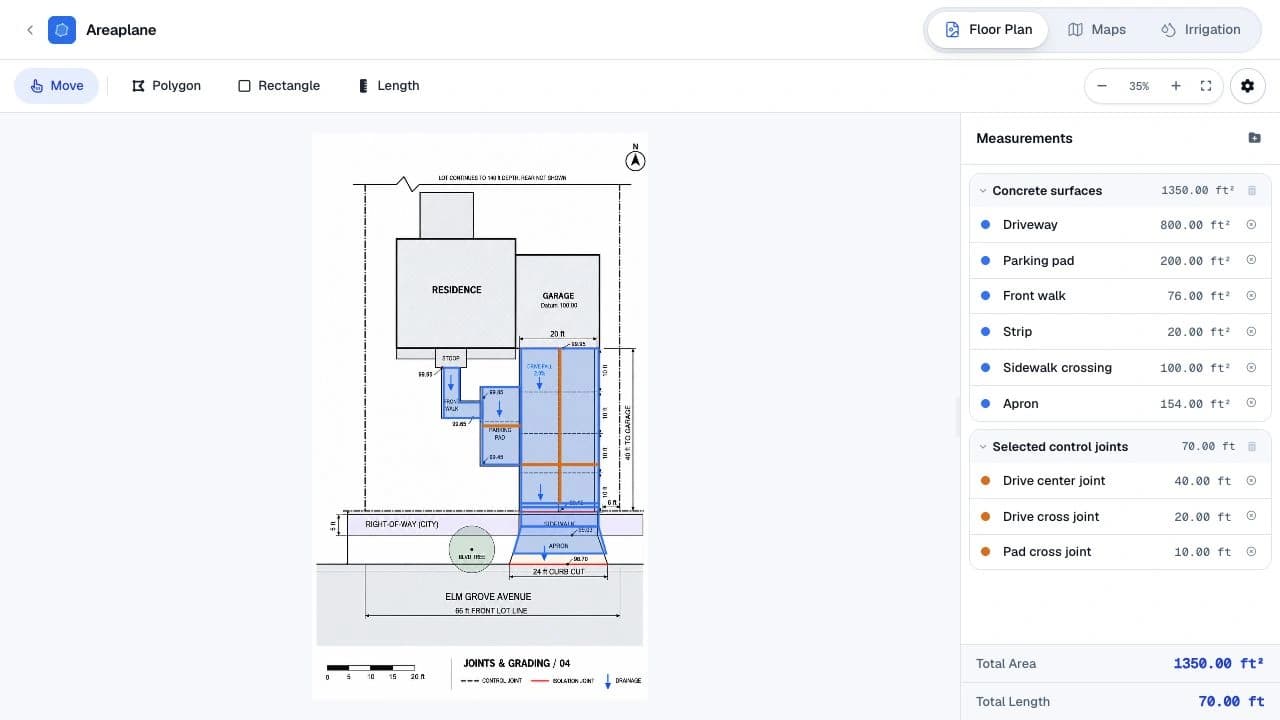This screenshot has width=1280, height=720.
Task: Remove the Front walk measurement
Action: [1251, 296]
